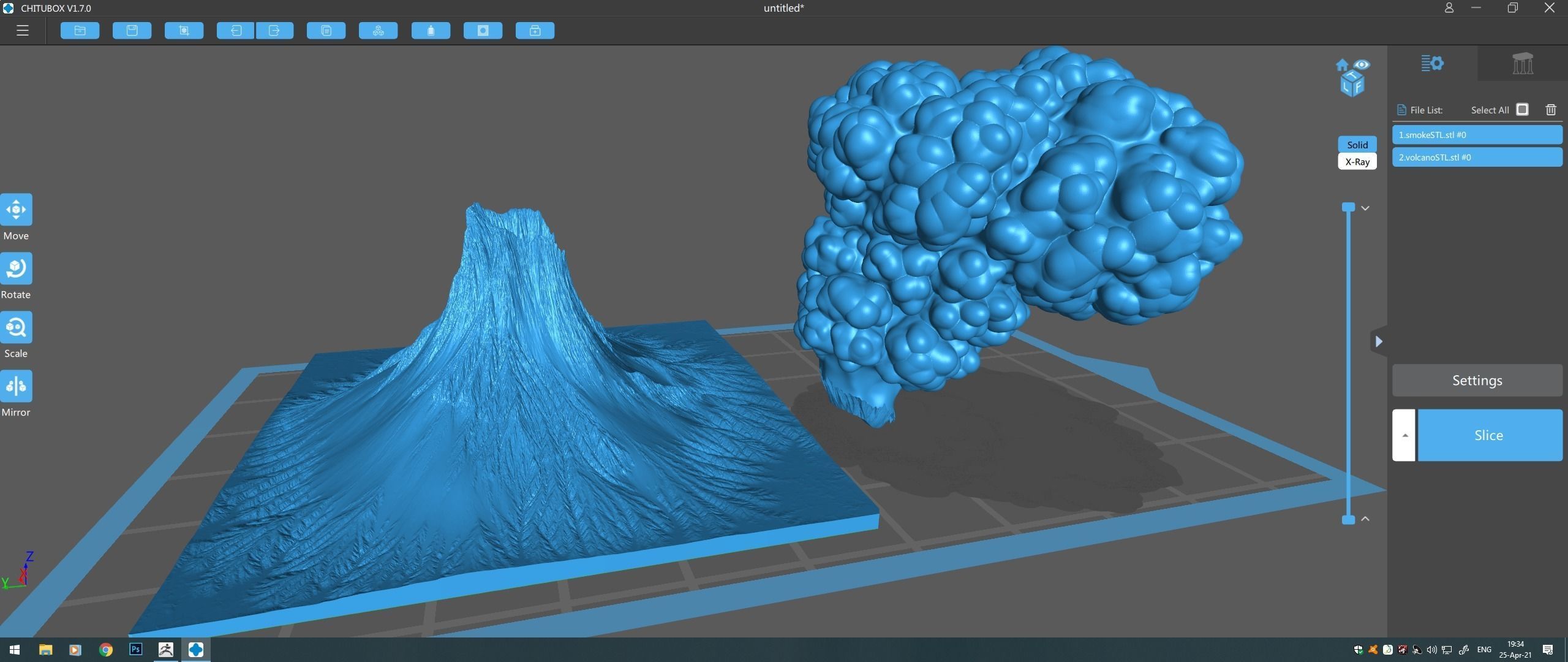Open a file using the folder toolbar icon
1568x662 pixels.
pos(80,30)
